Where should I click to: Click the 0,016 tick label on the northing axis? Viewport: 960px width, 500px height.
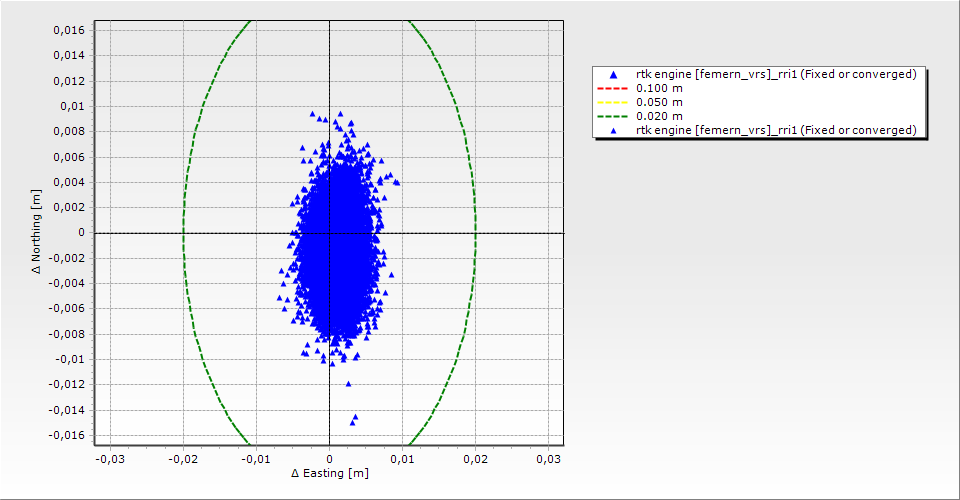click(x=70, y=30)
